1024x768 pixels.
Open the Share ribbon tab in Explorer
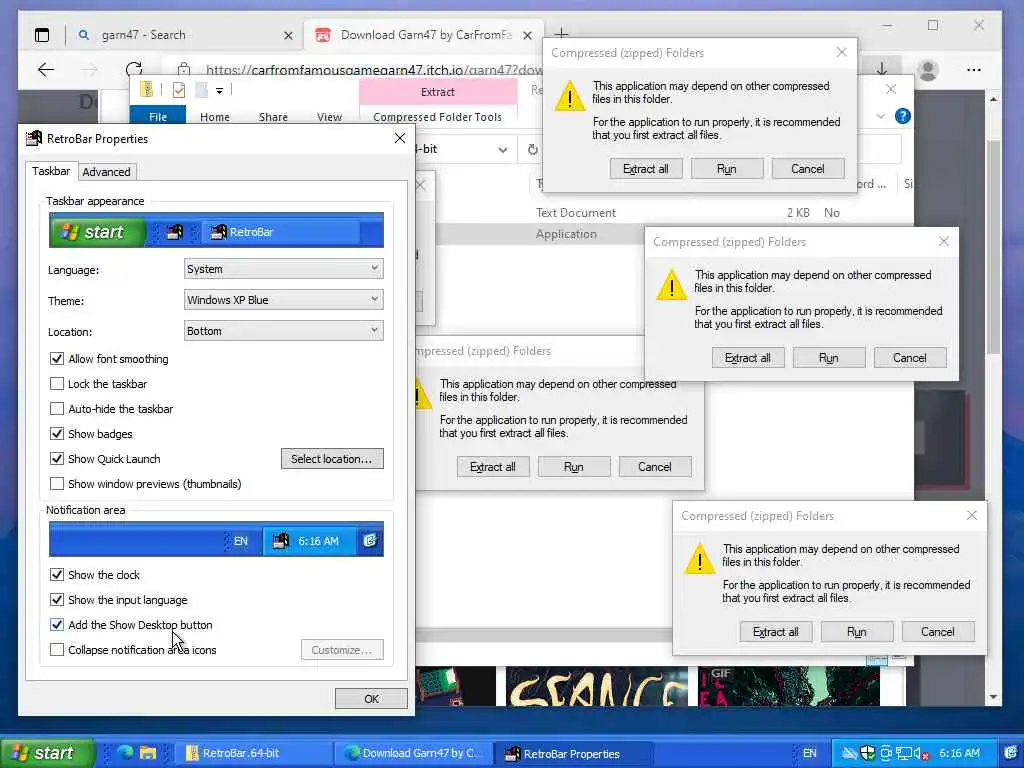click(x=273, y=117)
